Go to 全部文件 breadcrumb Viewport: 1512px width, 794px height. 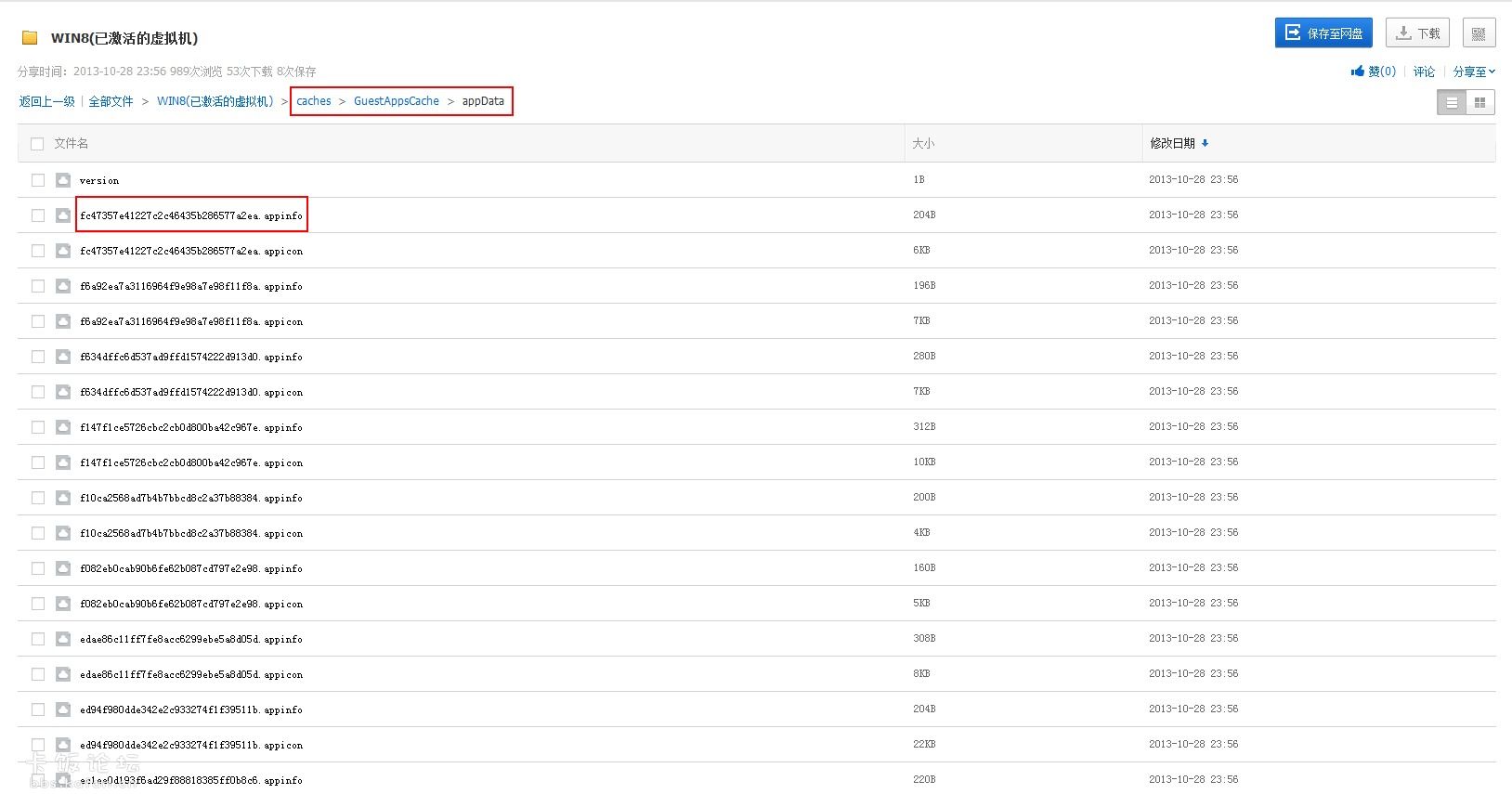[x=111, y=101]
